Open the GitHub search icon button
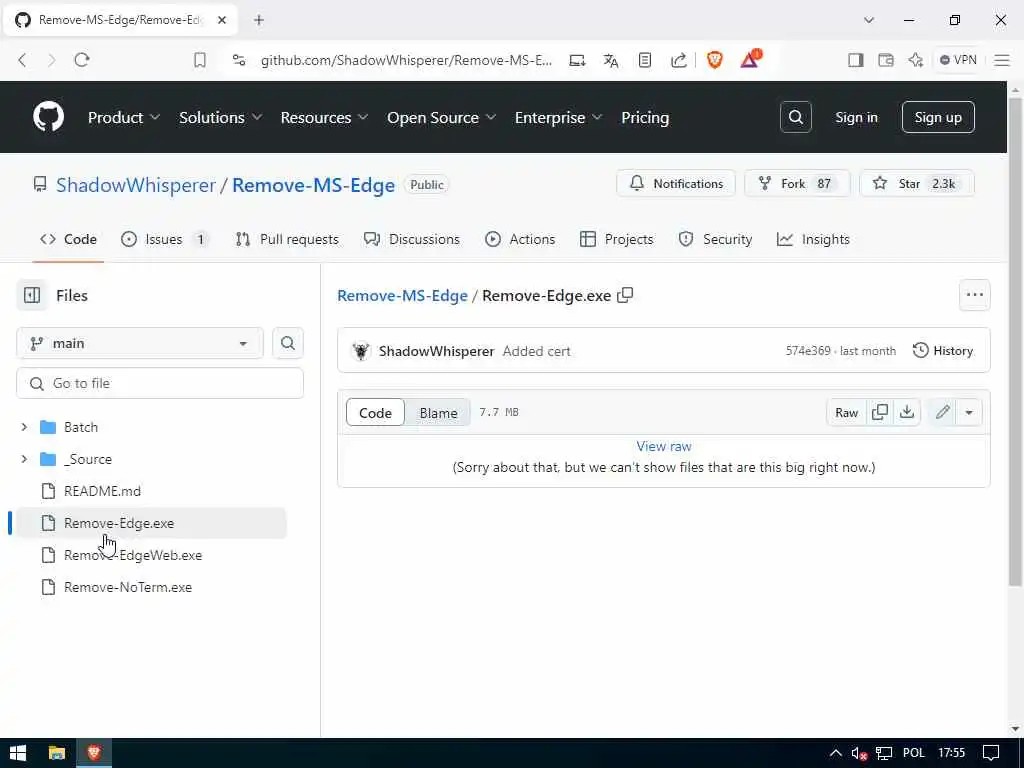The width and height of the screenshot is (1024, 768). pyautogui.click(x=795, y=118)
